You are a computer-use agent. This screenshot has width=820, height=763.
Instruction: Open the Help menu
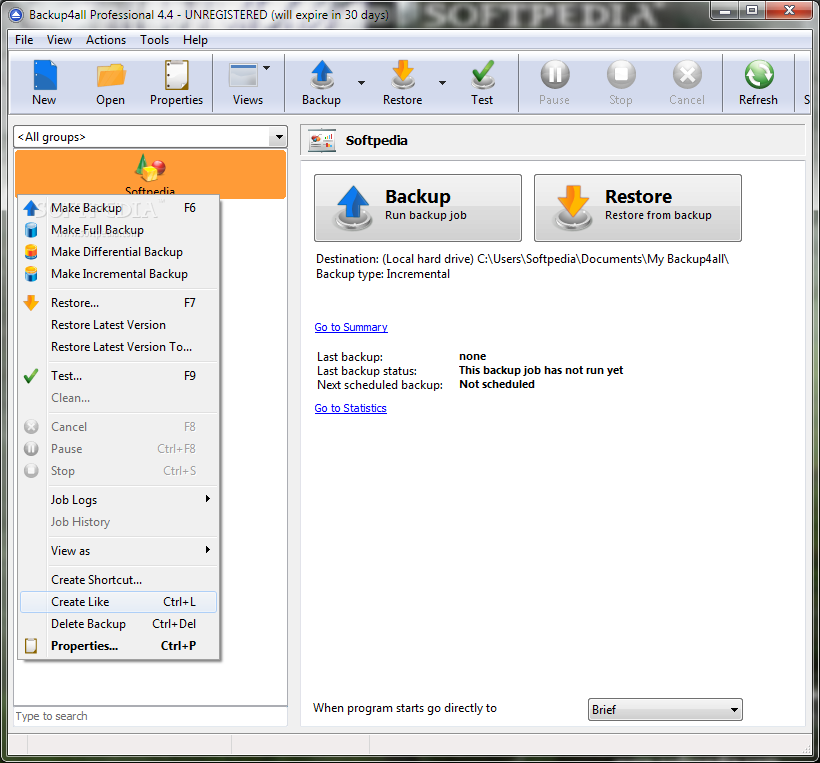pyautogui.click(x=195, y=40)
